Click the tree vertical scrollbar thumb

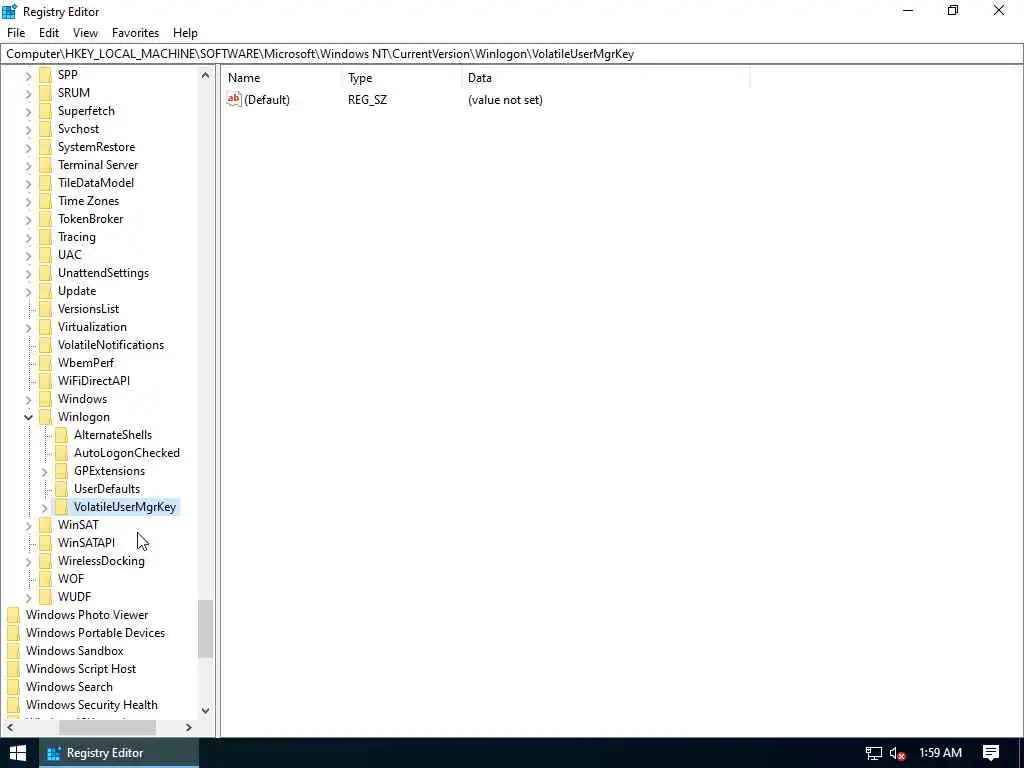coord(206,629)
